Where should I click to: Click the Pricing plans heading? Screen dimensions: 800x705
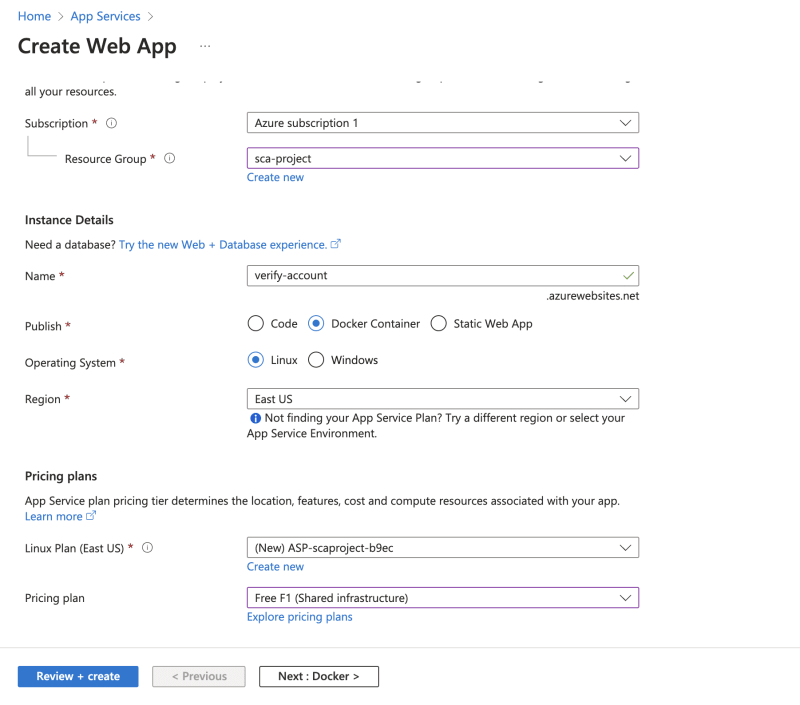[61, 476]
